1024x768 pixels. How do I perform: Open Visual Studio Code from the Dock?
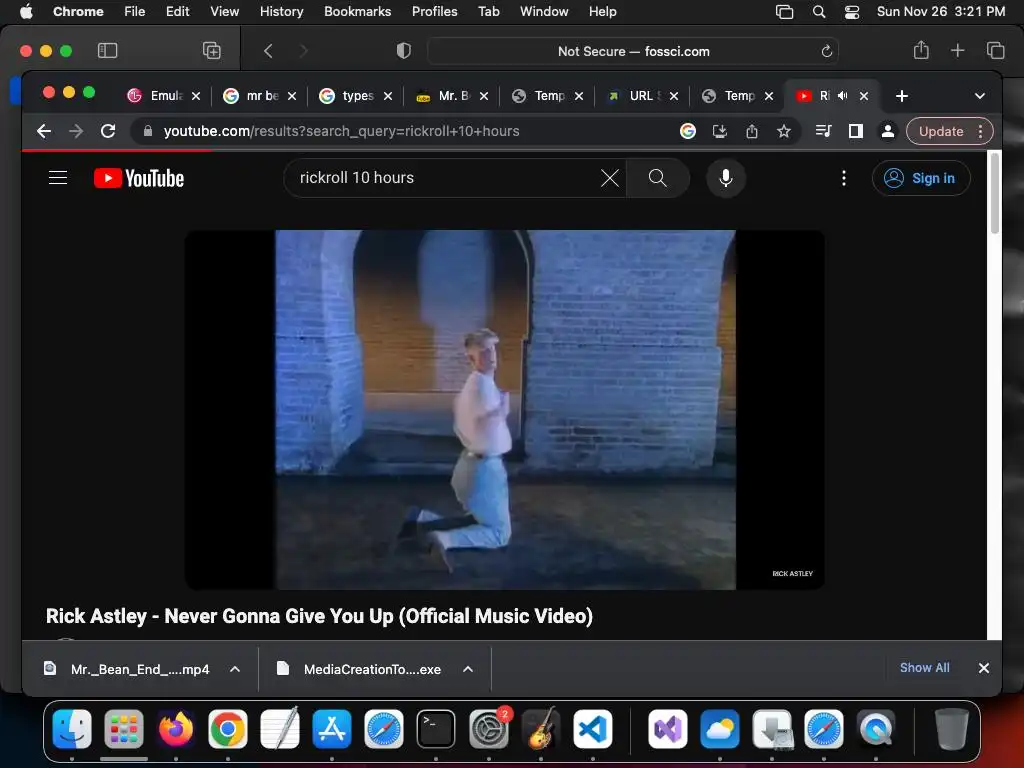click(592, 729)
